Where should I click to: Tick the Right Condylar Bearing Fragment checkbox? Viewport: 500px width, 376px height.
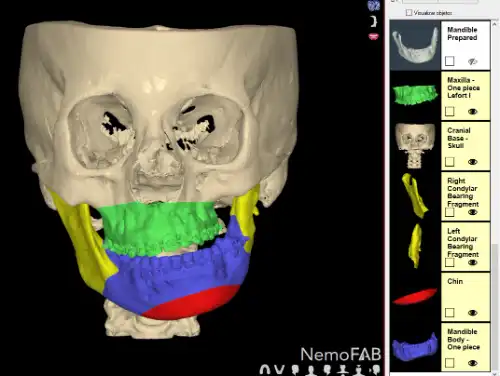pos(449,212)
